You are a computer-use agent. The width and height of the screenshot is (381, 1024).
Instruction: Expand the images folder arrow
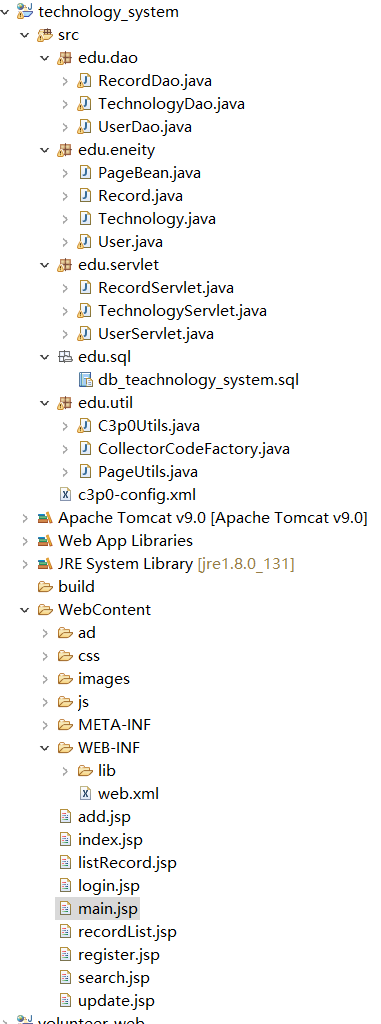(44, 679)
